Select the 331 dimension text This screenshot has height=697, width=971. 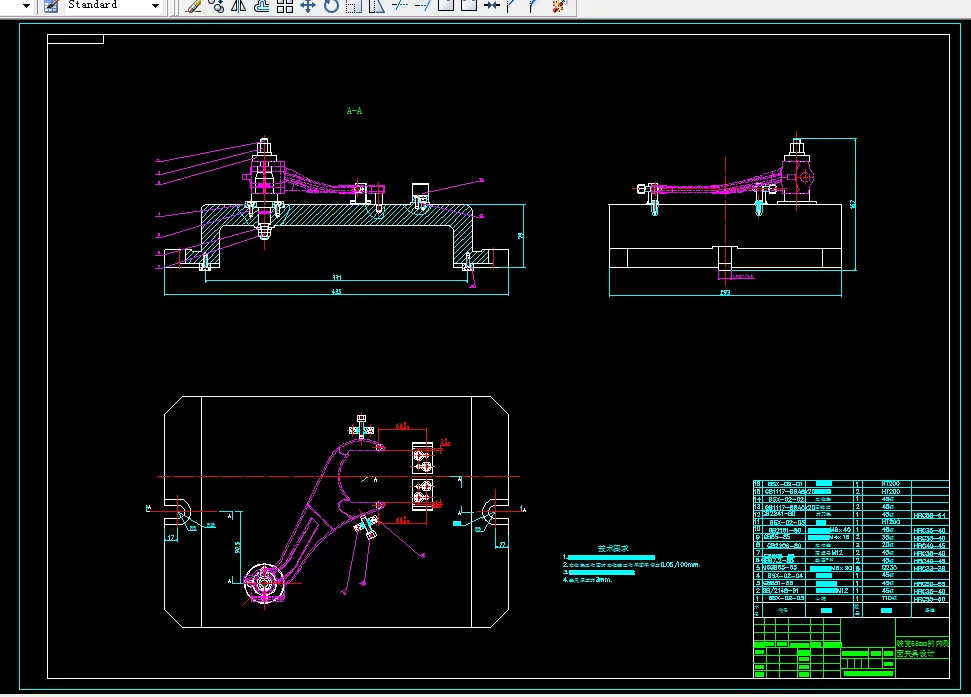point(337,278)
